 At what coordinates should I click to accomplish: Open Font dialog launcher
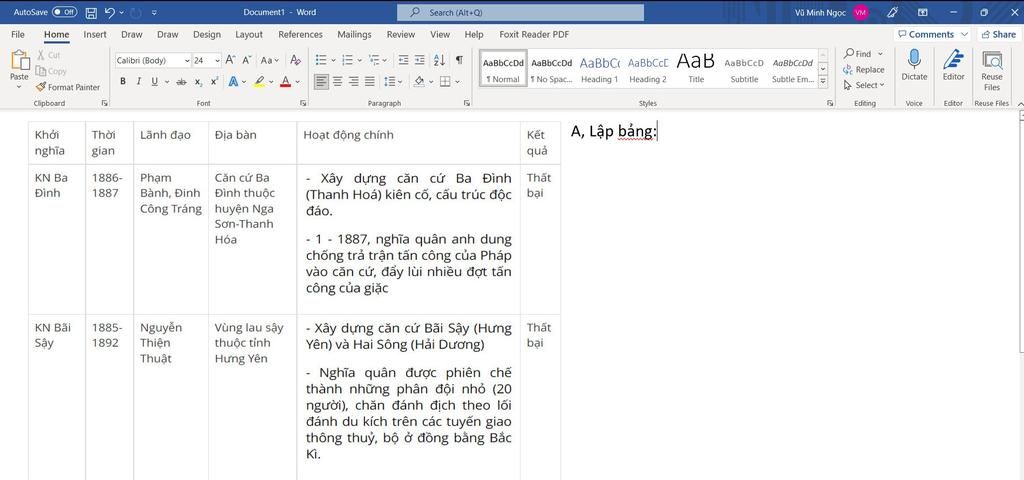click(303, 103)
